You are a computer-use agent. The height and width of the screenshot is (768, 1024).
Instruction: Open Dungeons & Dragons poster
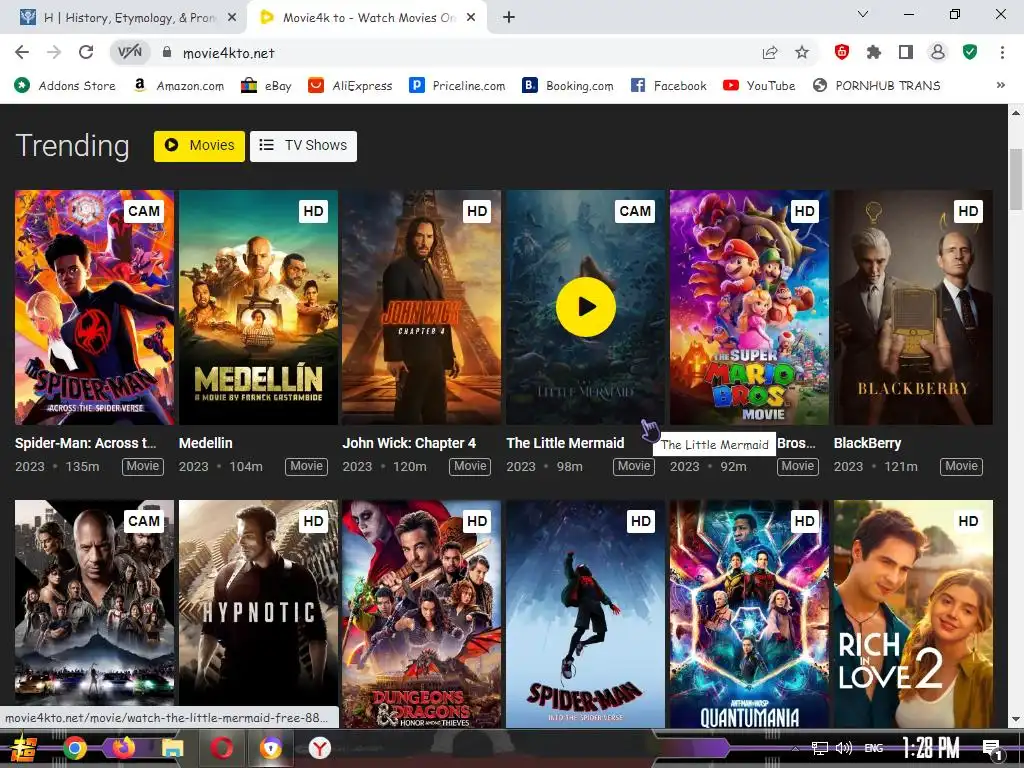pyautogui.click(x=422, y=614)
